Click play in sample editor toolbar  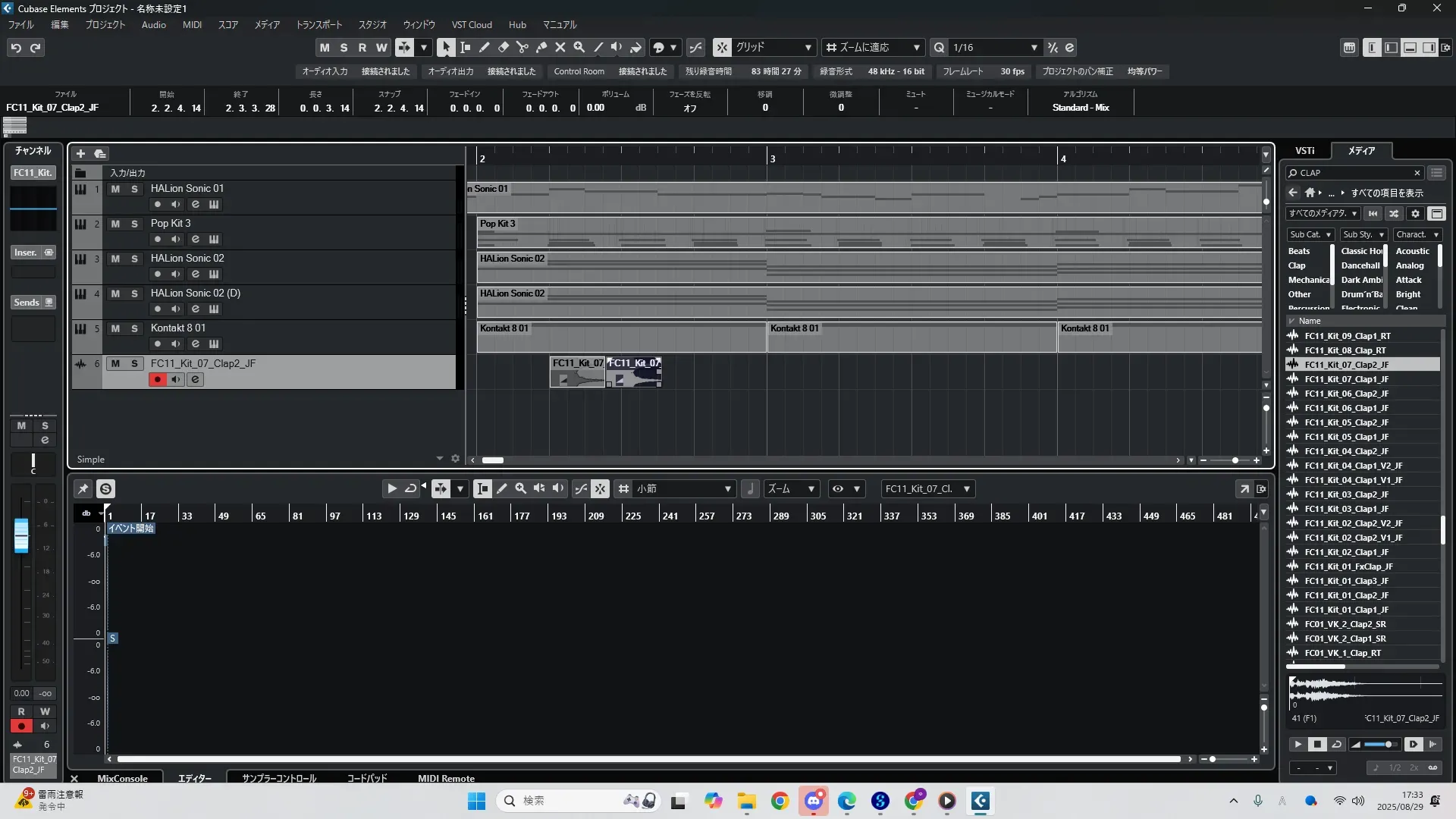(x=391, y=489)
